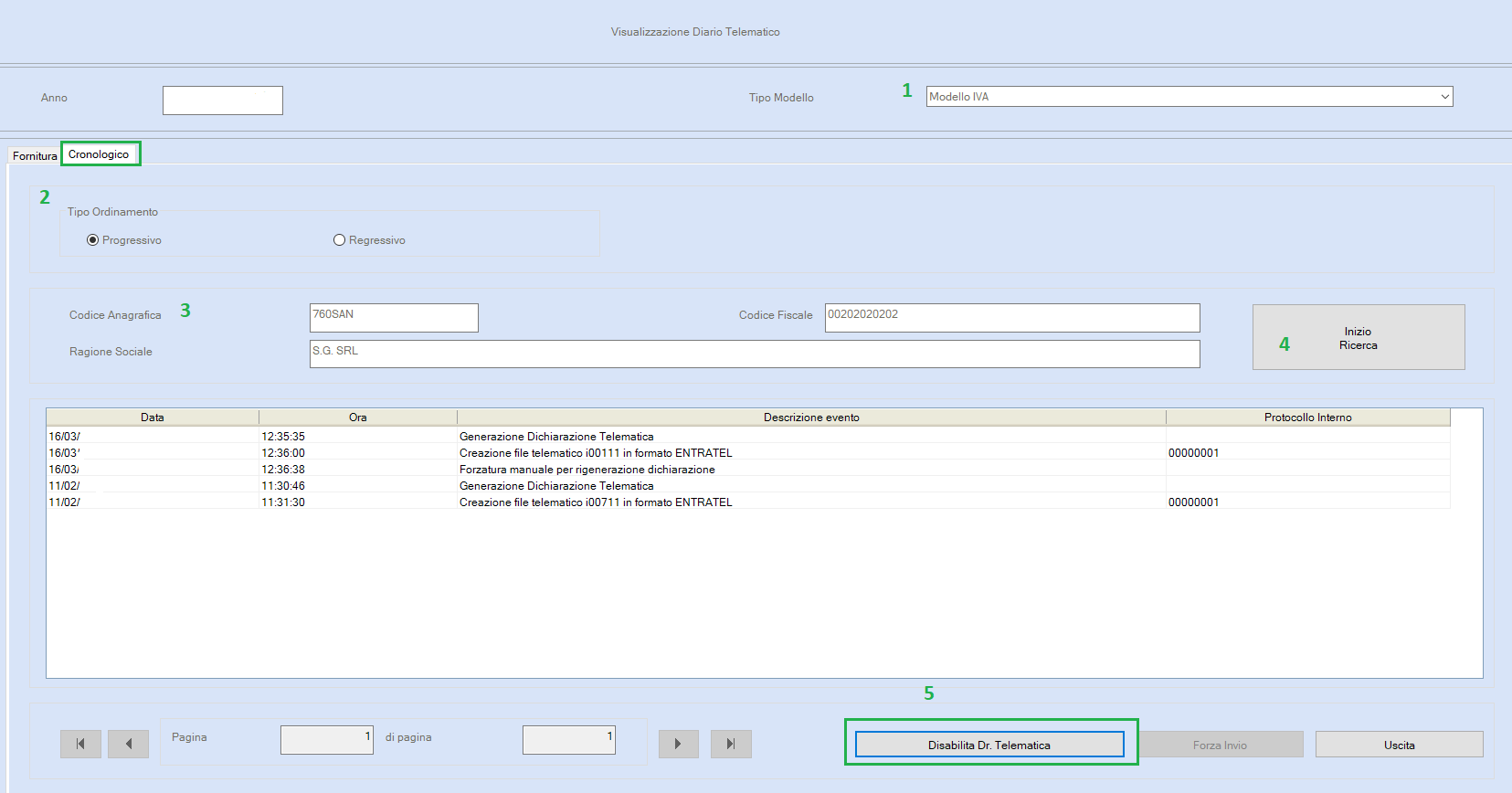This screenshot has height=793, width=1512.
Task: Select 'Forzatura manuale per rigenerazione dichiarazione' row
Action: click(x=748, y=470)
